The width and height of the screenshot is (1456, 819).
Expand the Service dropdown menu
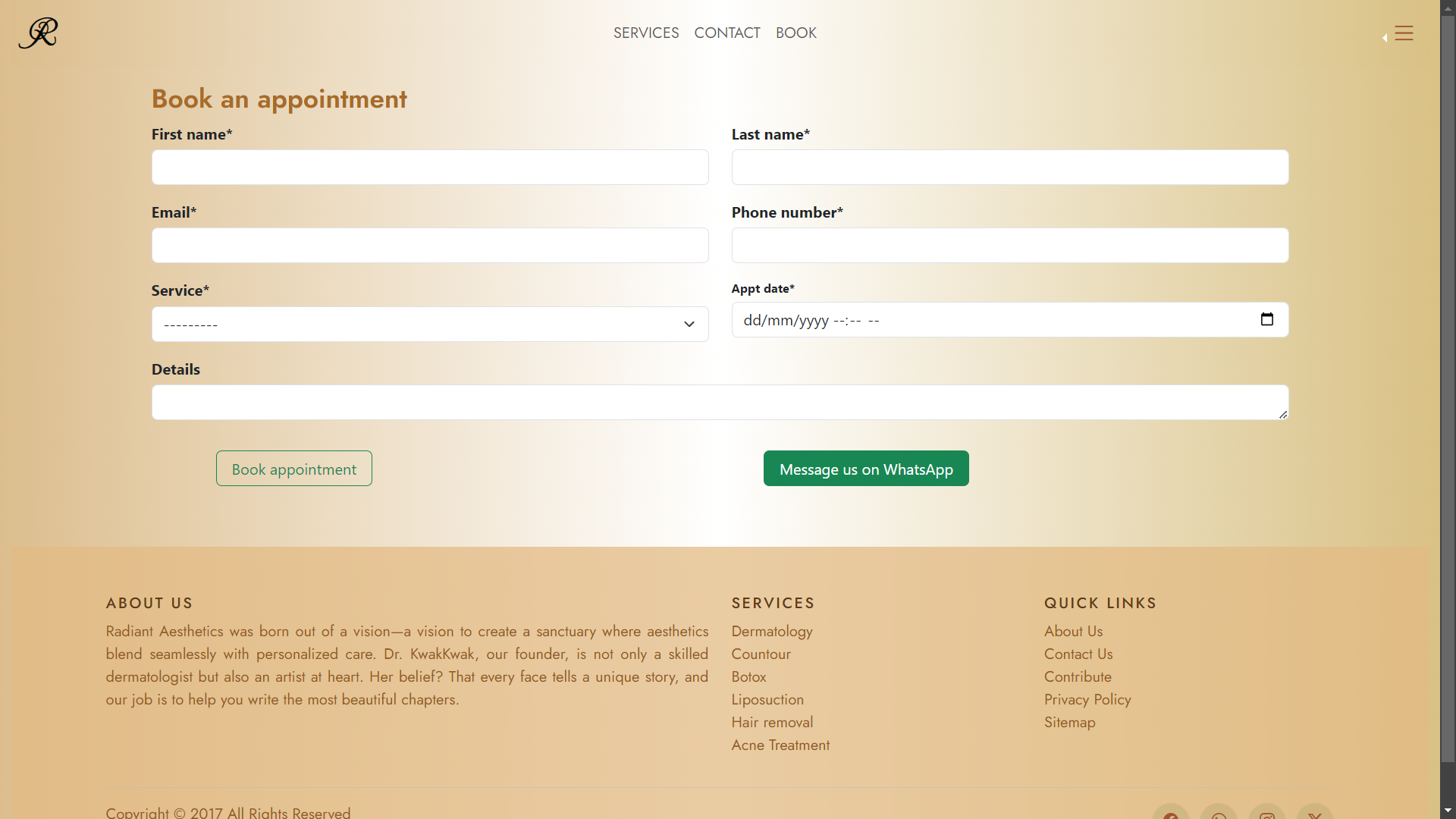pyautogui.click(x=430, y=324)
